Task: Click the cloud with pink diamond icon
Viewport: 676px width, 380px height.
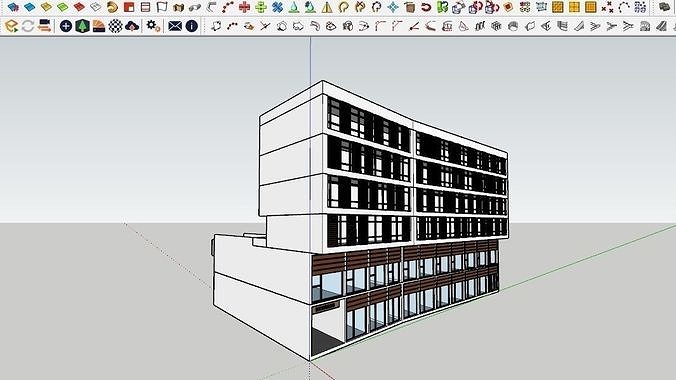Action: tap(132, 26)
